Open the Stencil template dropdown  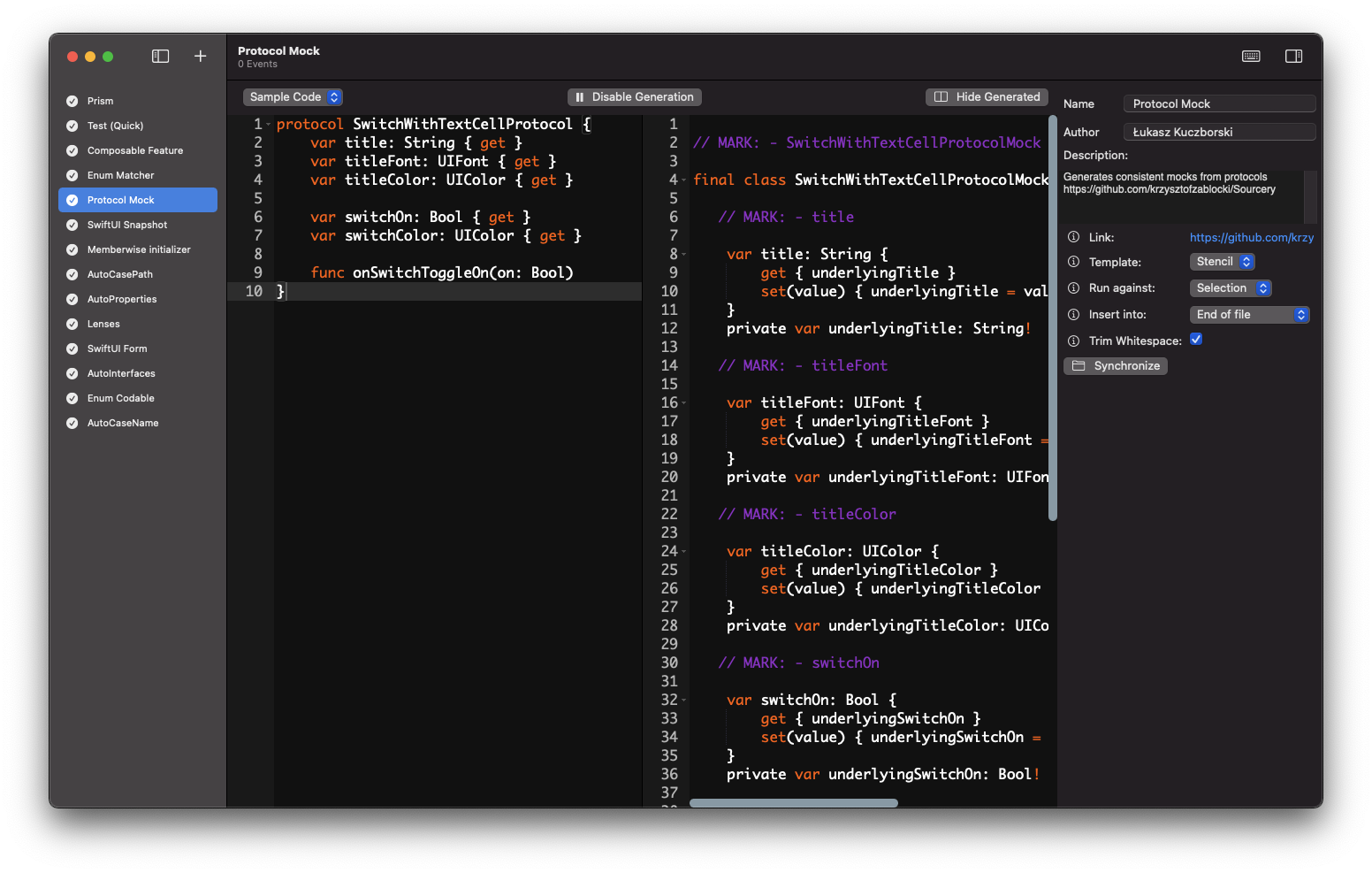[1222, 262]
